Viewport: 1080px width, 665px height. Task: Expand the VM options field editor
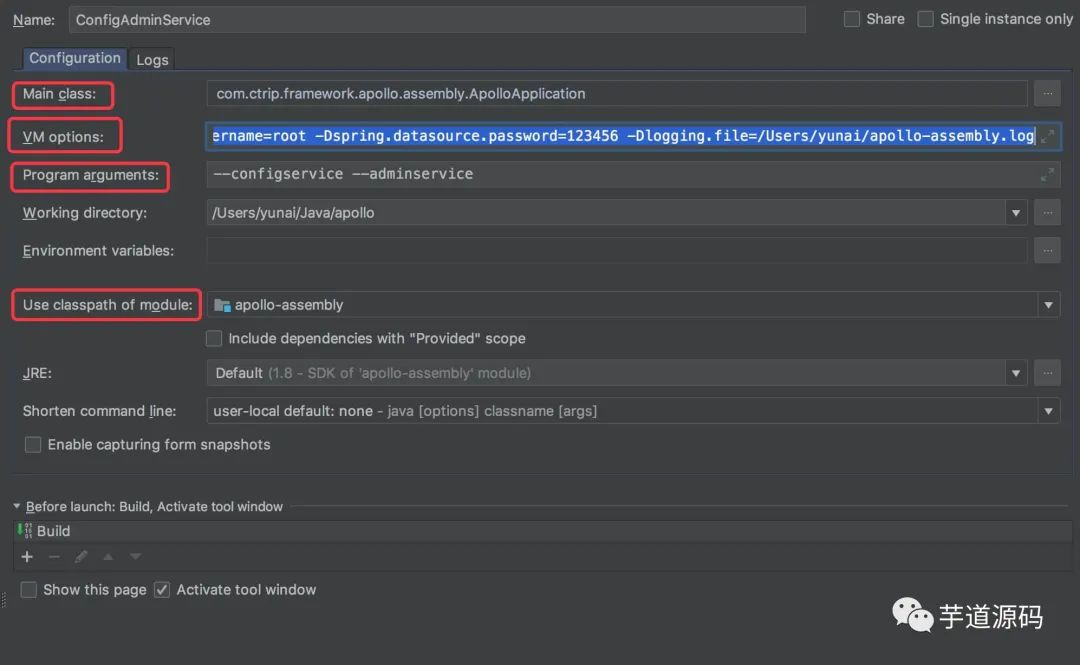[1047, 136]
